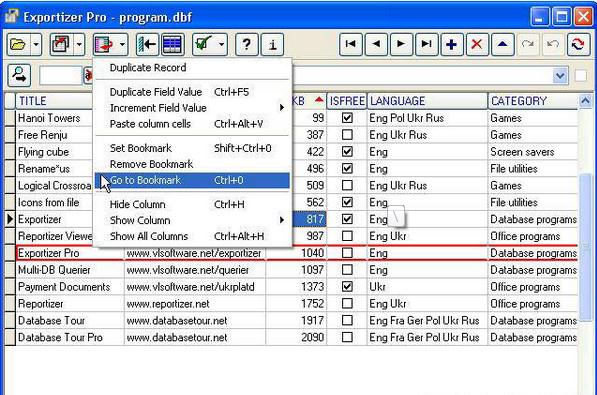Expand Increment Field Value submenu
This screenshot has width=597, height=395.
[x=192, y=108]
